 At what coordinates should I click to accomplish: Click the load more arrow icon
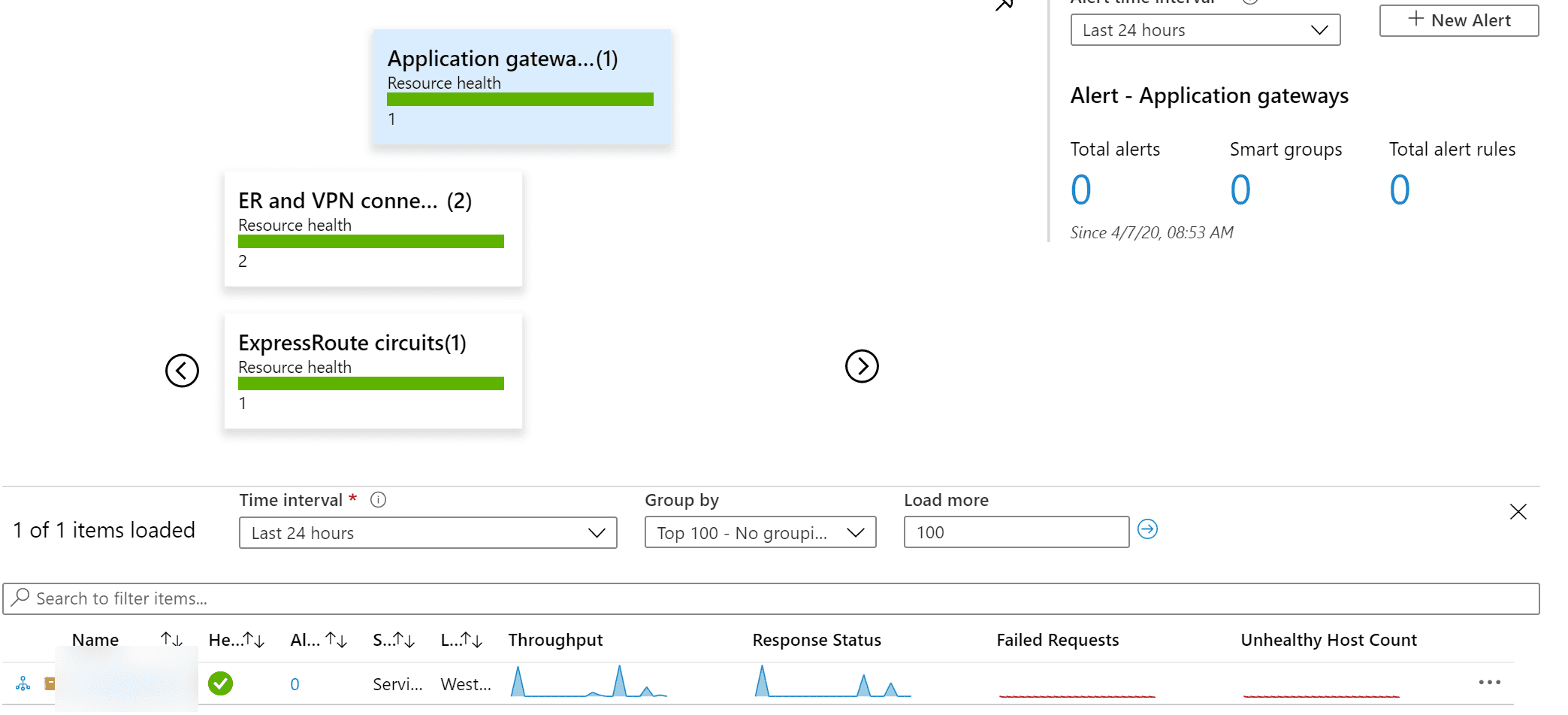1147,529
